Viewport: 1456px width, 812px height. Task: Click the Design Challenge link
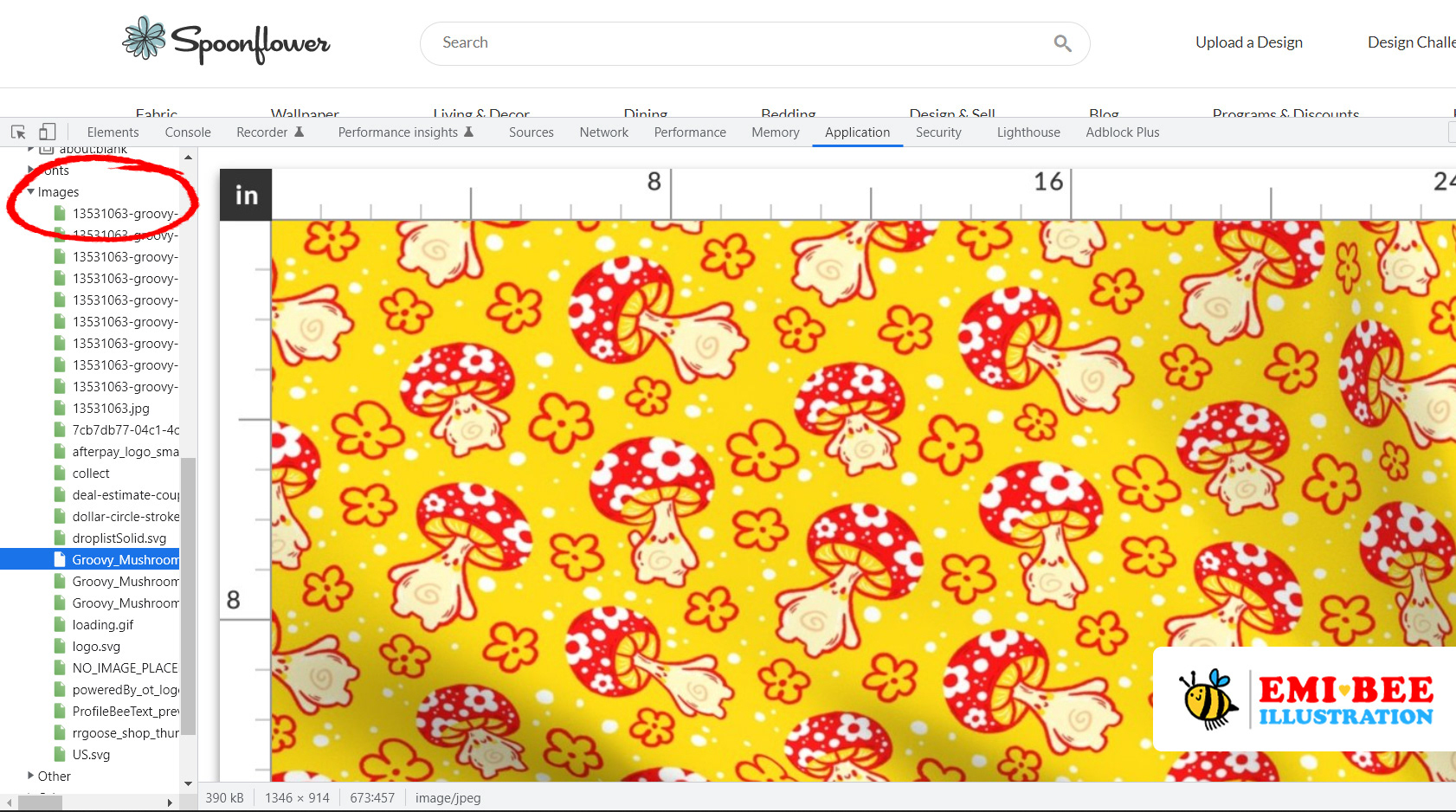1412,42
